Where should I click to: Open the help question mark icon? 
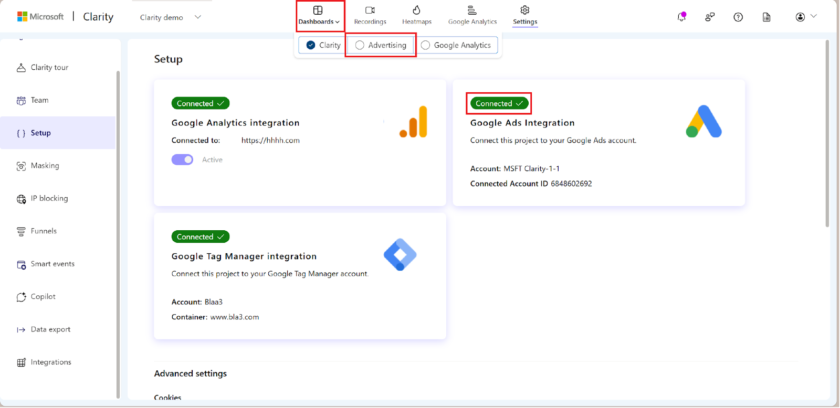click(738, 17)
